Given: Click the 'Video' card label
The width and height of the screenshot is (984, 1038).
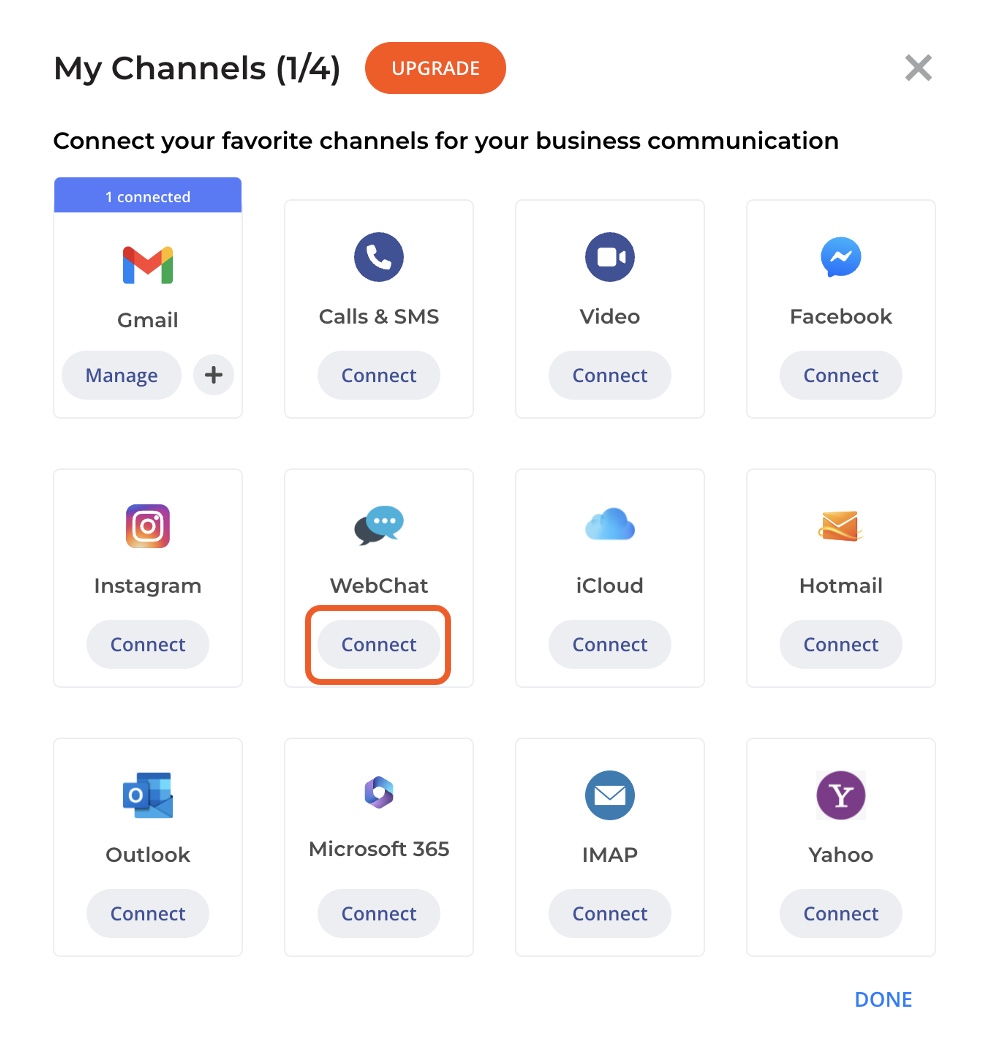Looking at the screenshot, I should coord(610,316).
